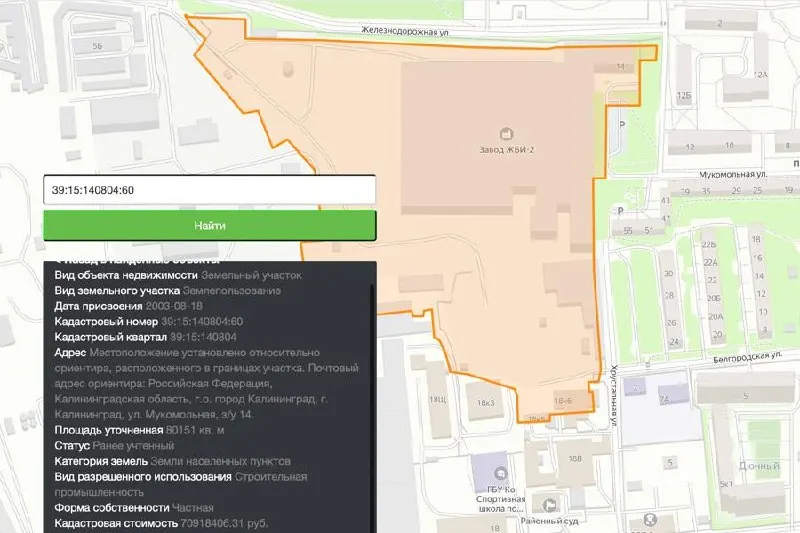Click the Вид объекта недвижимости row
This screenshot has width=800, height=533.
178,275
